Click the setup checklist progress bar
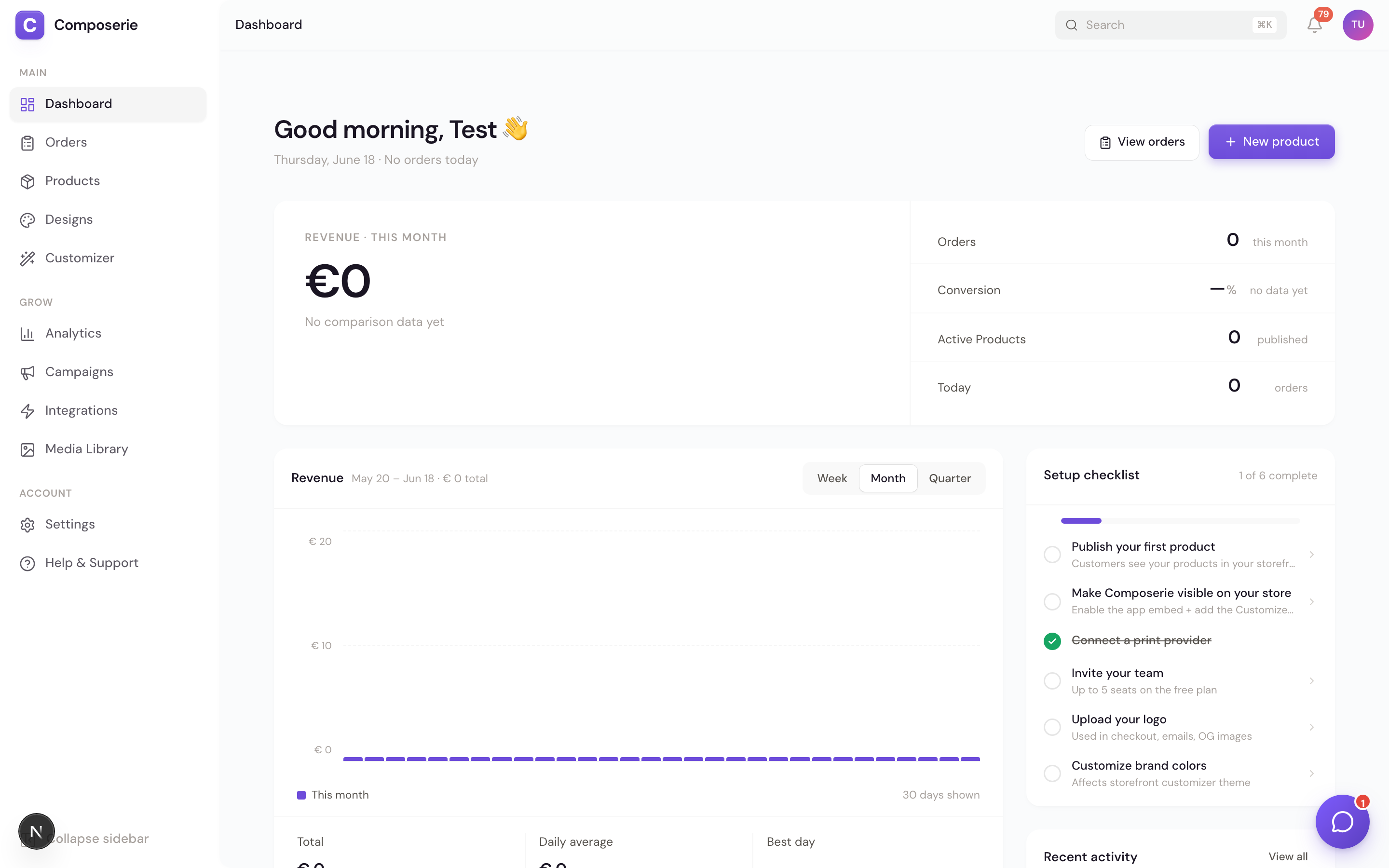 click(1181, 521)
